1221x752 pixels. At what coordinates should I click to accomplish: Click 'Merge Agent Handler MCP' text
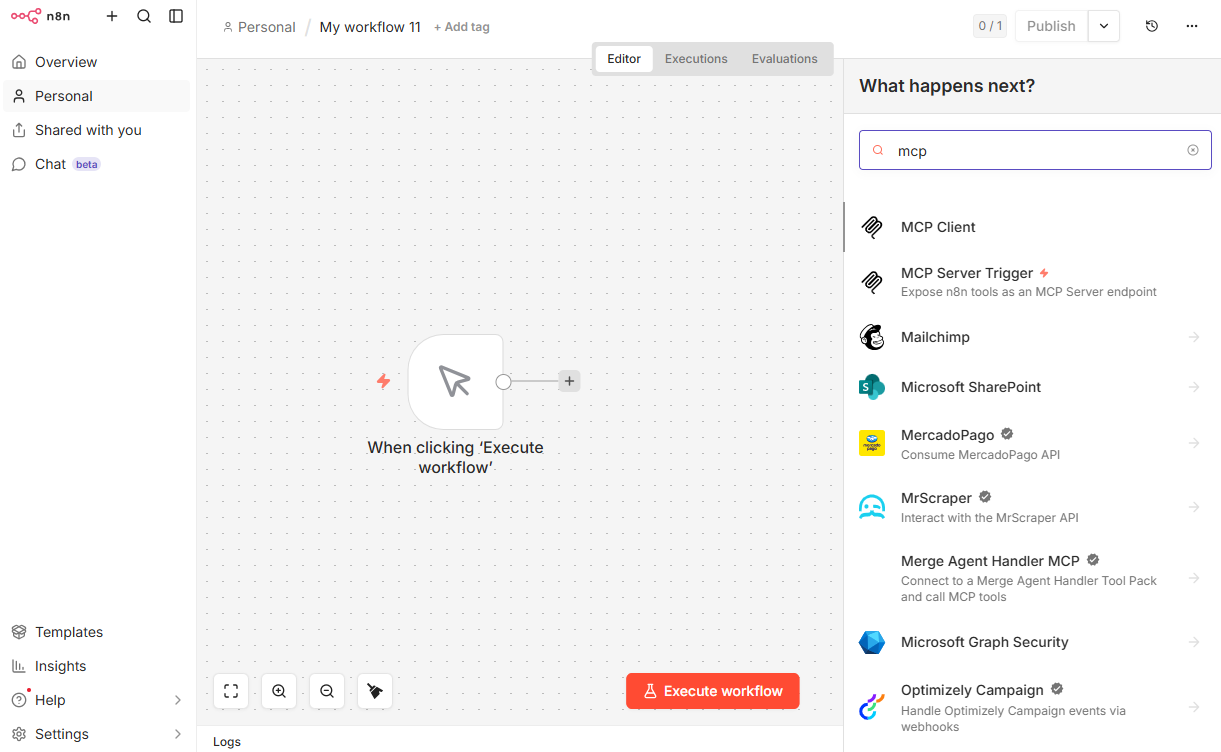coord(990,561)
